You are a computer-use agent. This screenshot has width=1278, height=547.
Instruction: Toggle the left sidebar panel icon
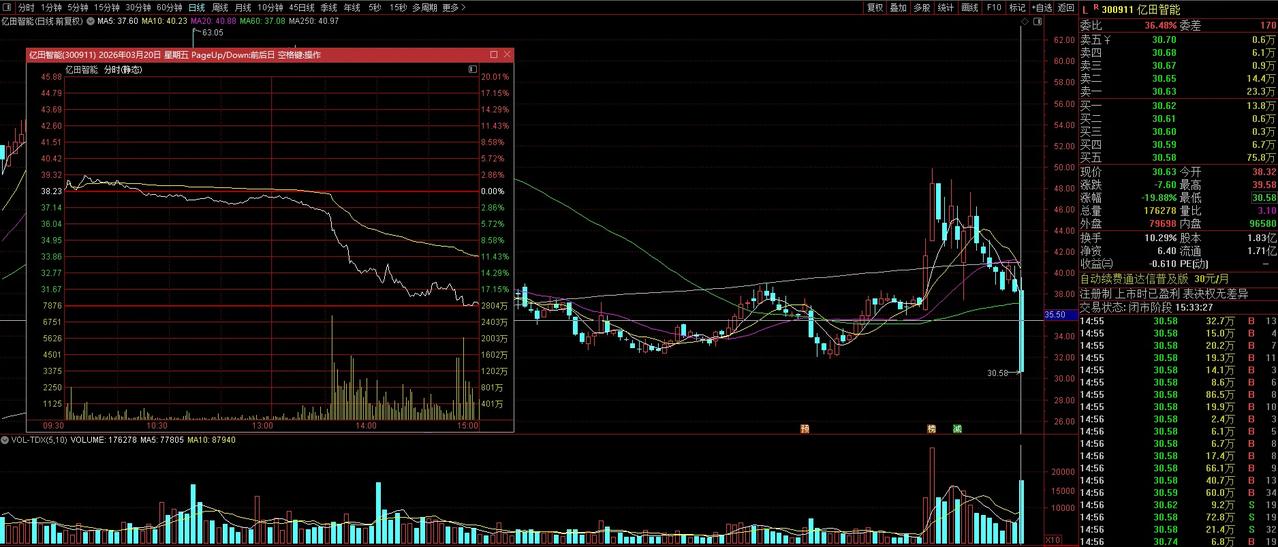7,7
